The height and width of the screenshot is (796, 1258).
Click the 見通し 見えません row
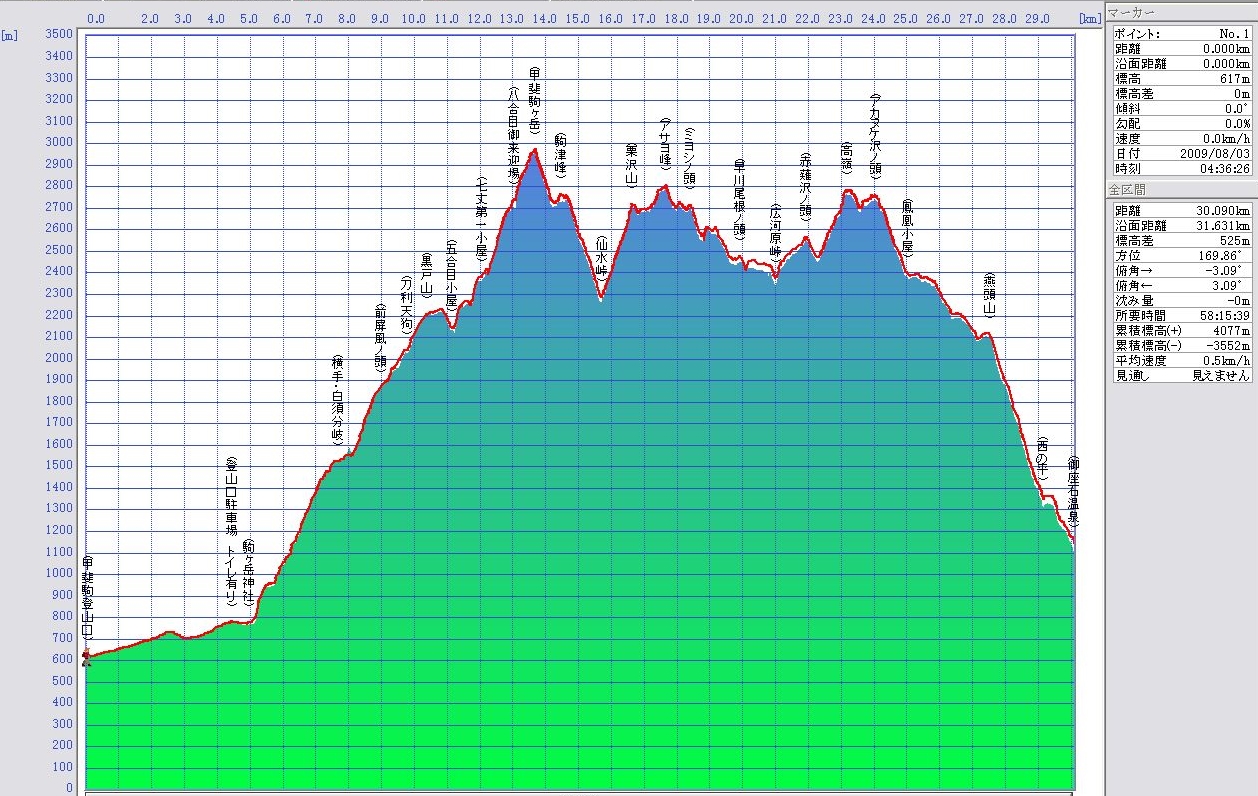pyautogui.click(x=1180, y=375)
